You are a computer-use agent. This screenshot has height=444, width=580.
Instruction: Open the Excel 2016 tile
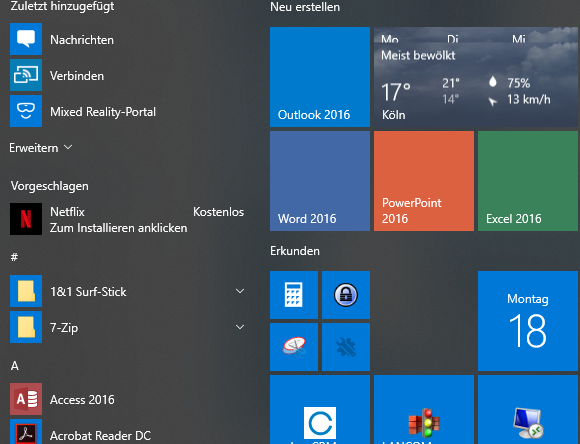[x=528, y=181]
